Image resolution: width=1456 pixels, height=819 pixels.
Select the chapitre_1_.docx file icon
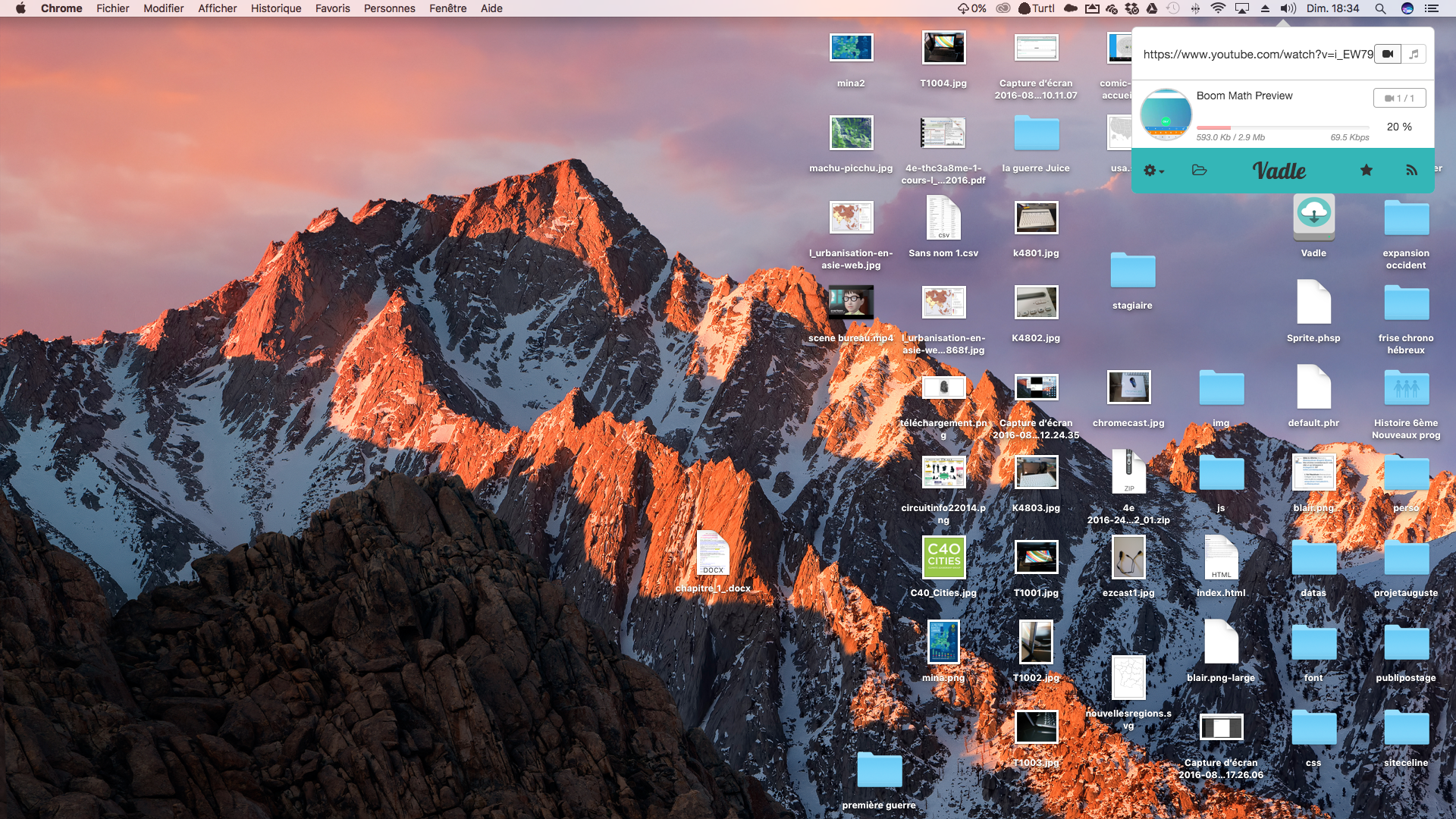click(x=713, y=553)
